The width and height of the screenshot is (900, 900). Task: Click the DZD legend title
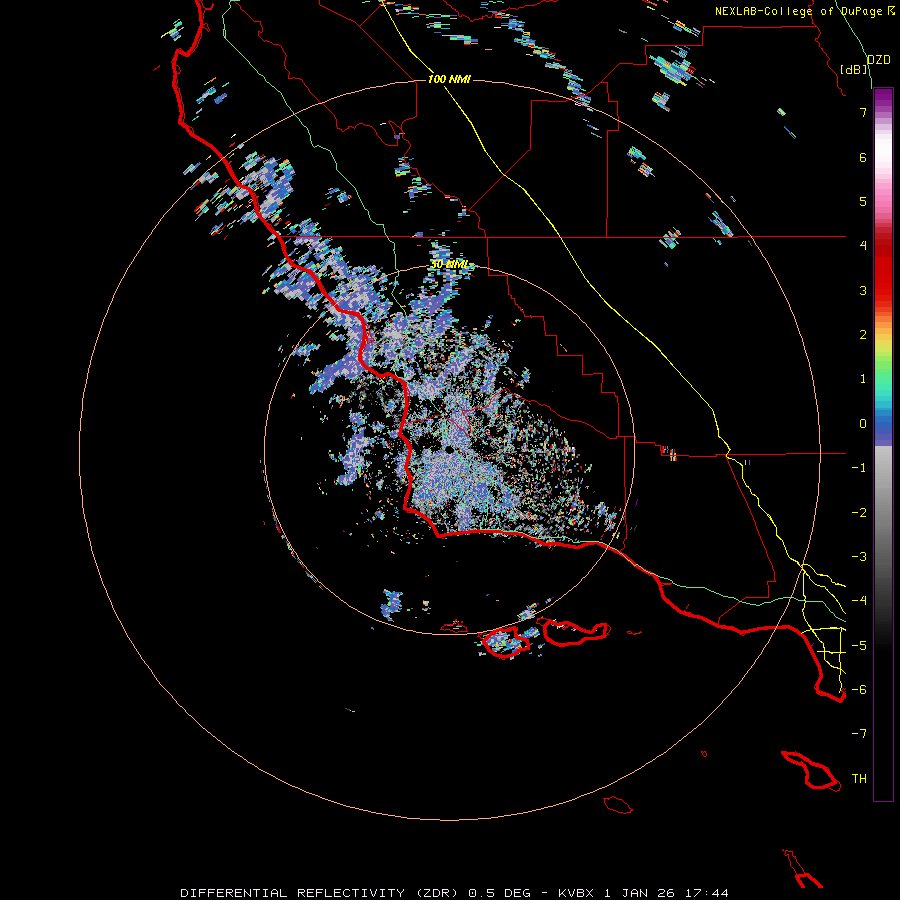(x=878, y=60)
